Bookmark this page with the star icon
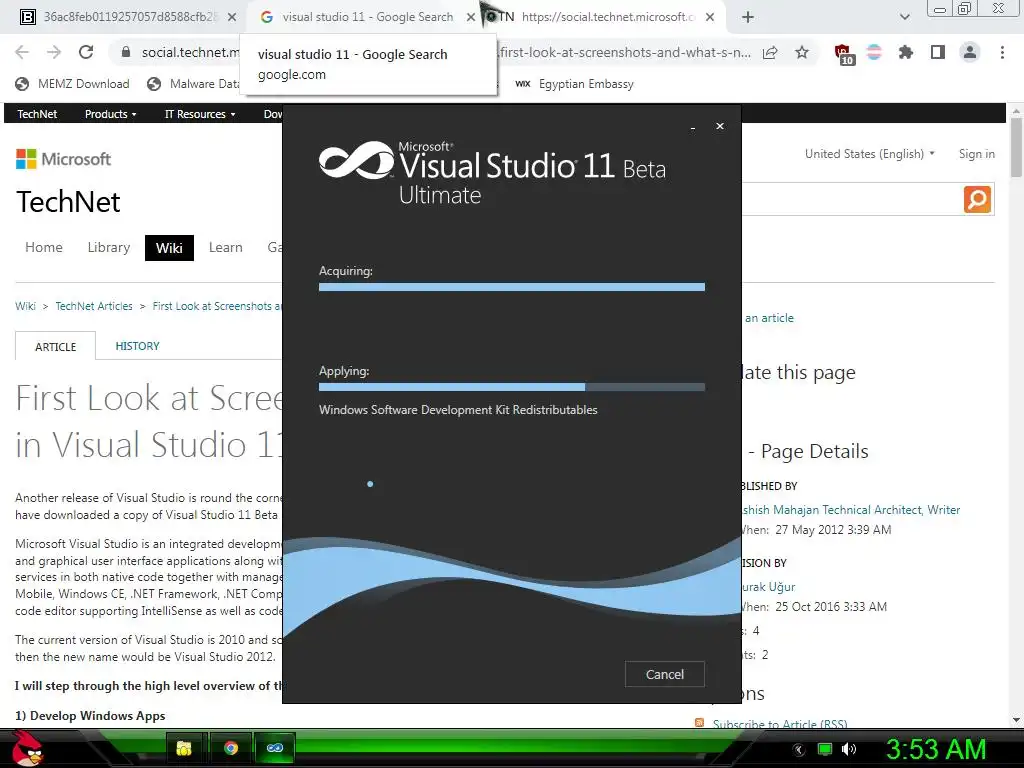Image resolution: width=1024 pixels, height=768 pixels. pyautogui.click(x=802, y=52)
